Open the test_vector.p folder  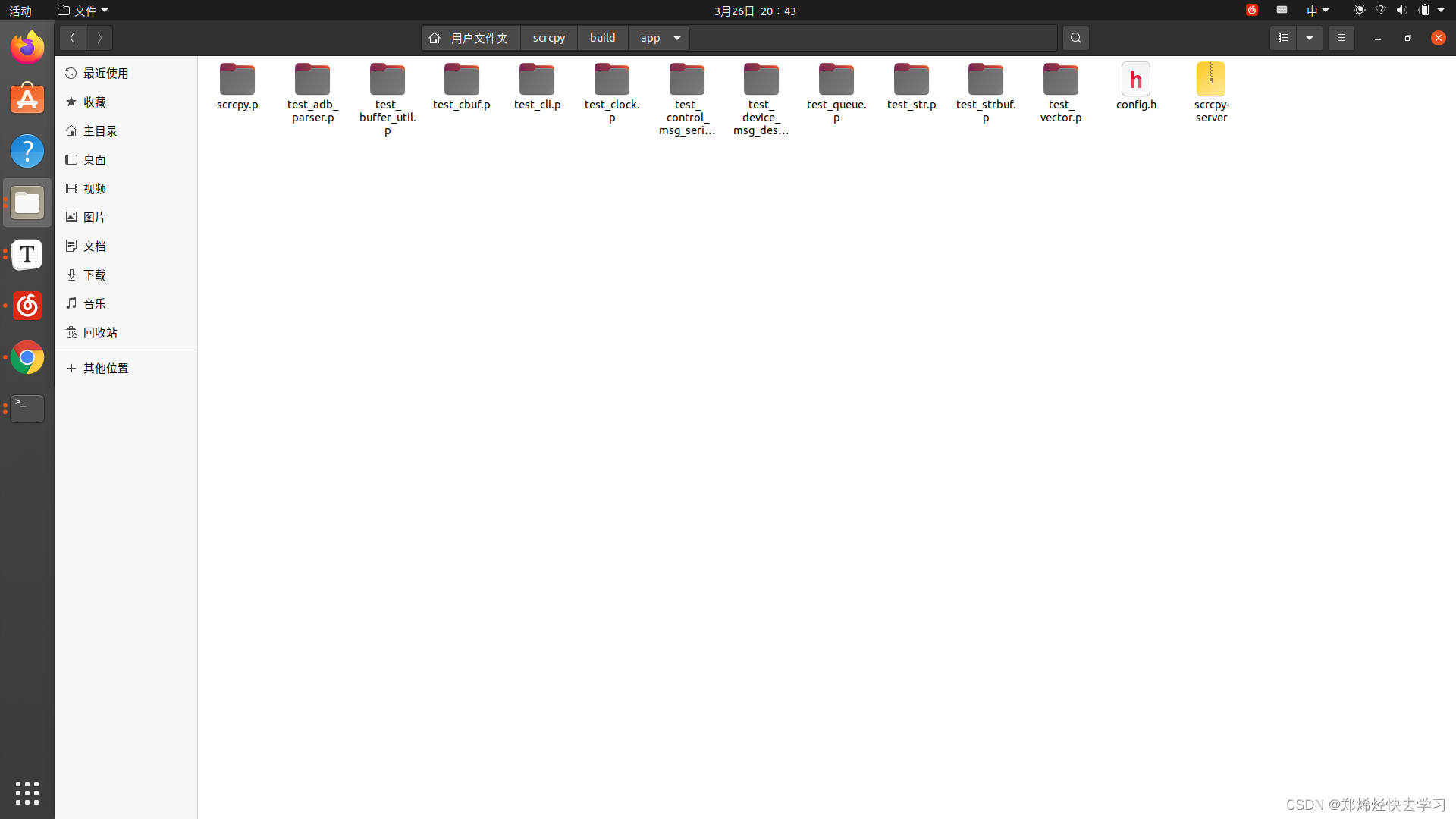[x=1061, y=93]
